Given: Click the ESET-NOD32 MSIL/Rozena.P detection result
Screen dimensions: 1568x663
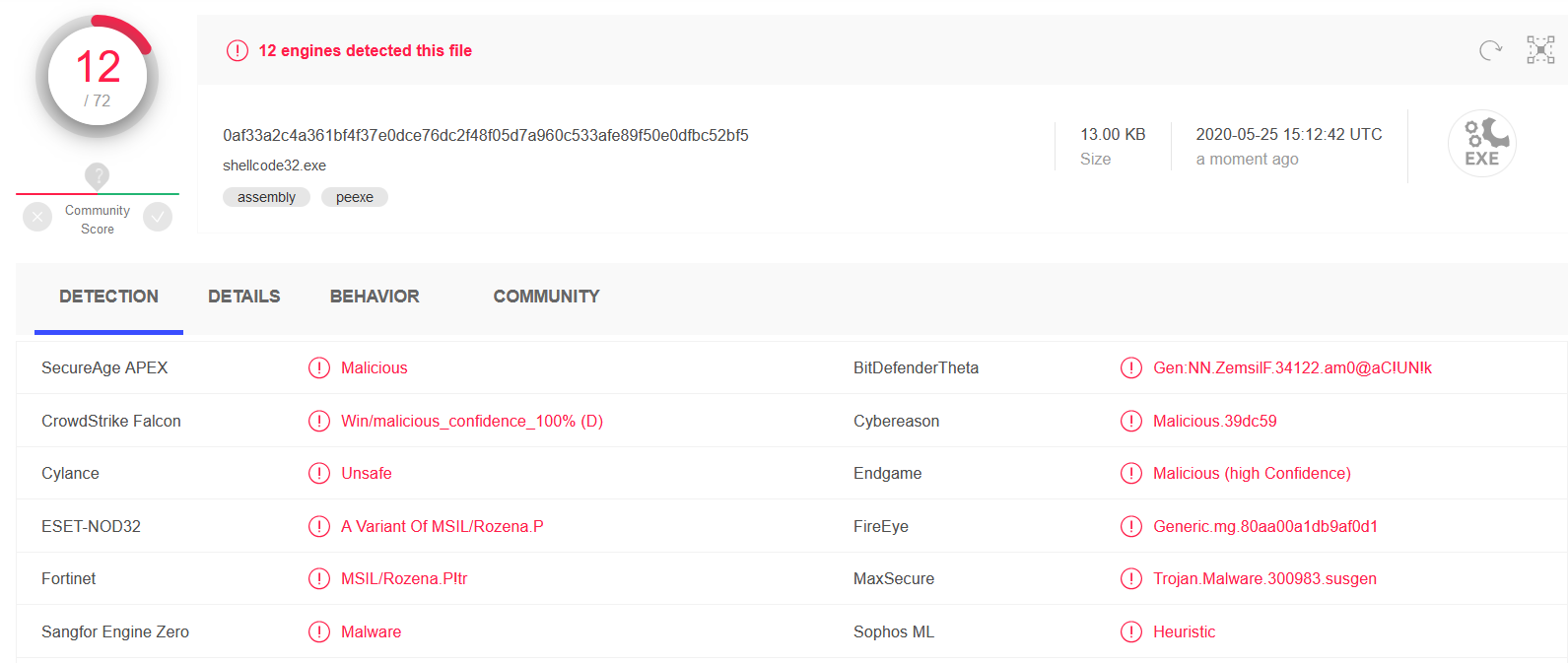Looking at the screenshot, I should 442,526.
